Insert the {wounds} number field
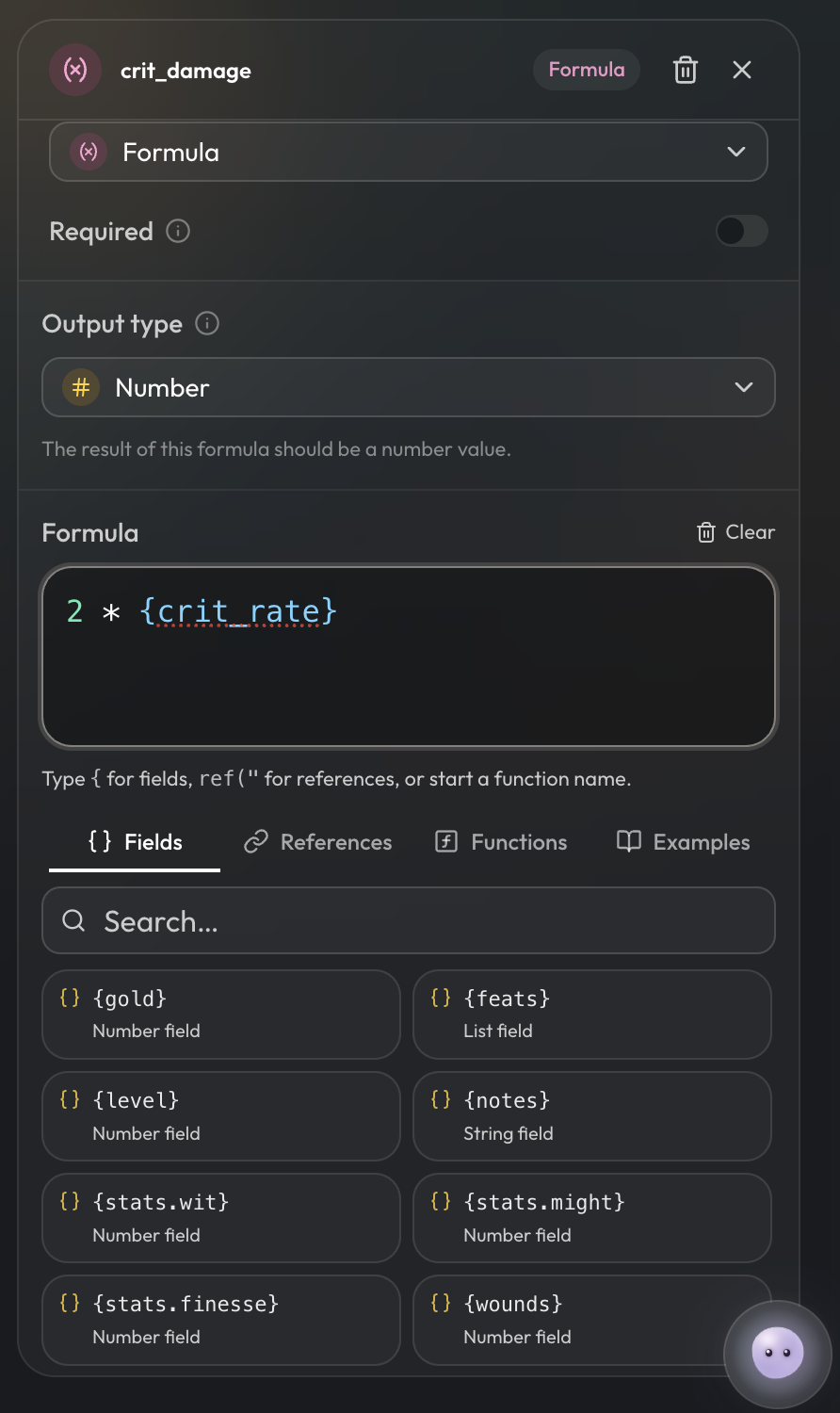Screen dimensions: 840x1413 tap(592, 1320)
